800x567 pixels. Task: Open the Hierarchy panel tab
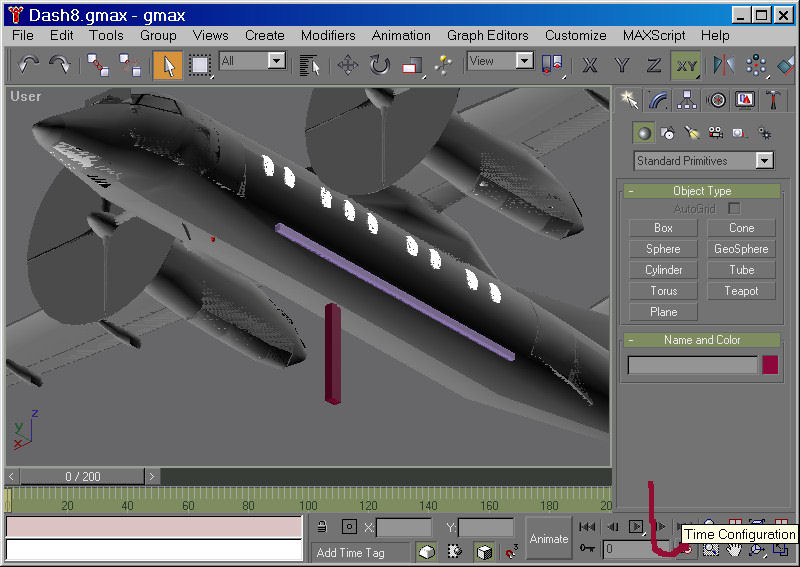tap(686, 100)
